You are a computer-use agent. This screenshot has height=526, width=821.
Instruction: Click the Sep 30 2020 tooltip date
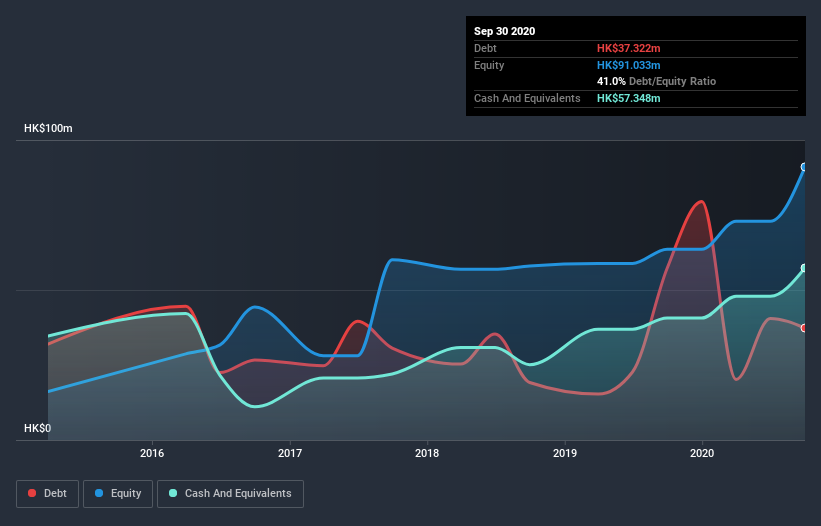click(505, 31)
